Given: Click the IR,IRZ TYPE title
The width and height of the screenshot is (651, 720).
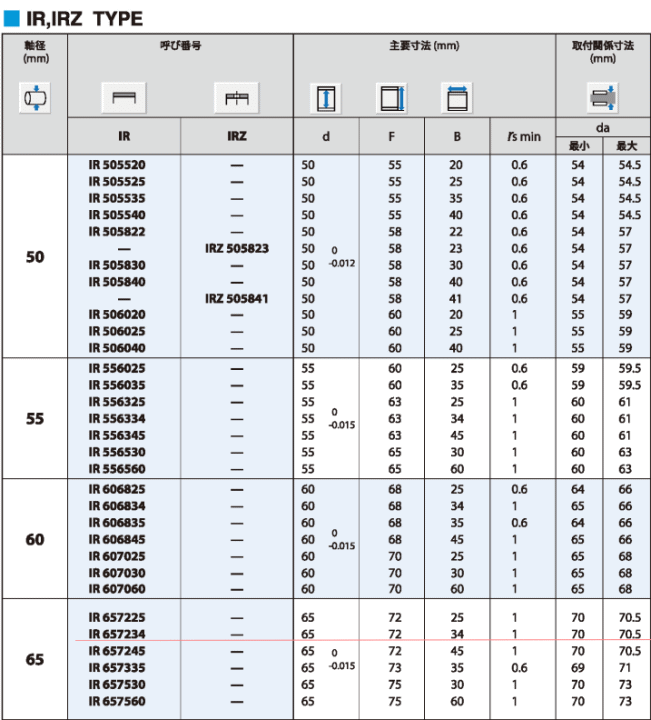Looking at the screenshot, I should (x=84, y=19).
